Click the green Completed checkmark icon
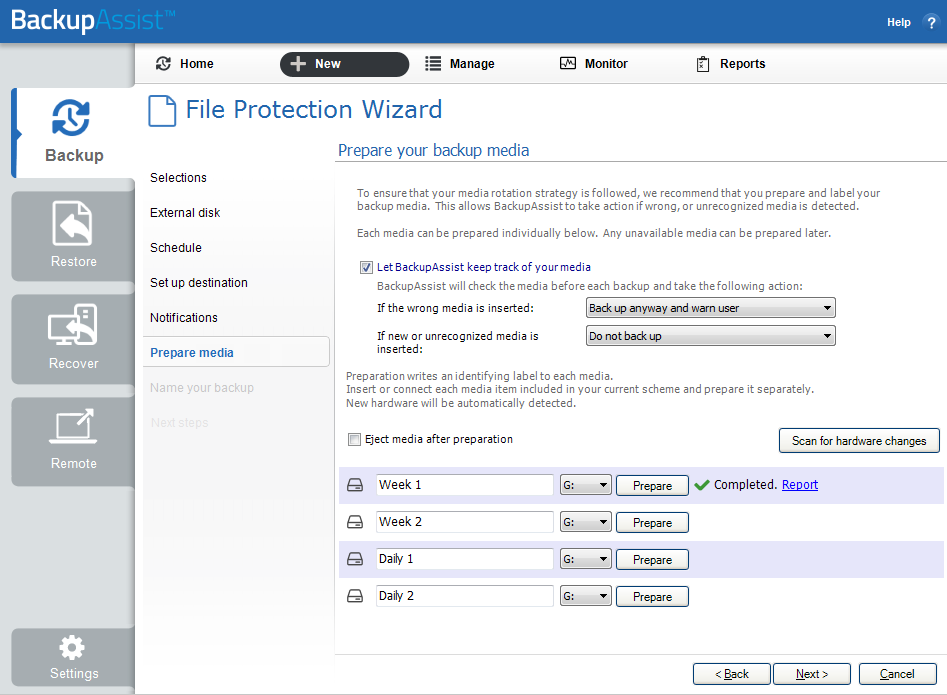 click(702, 485)
